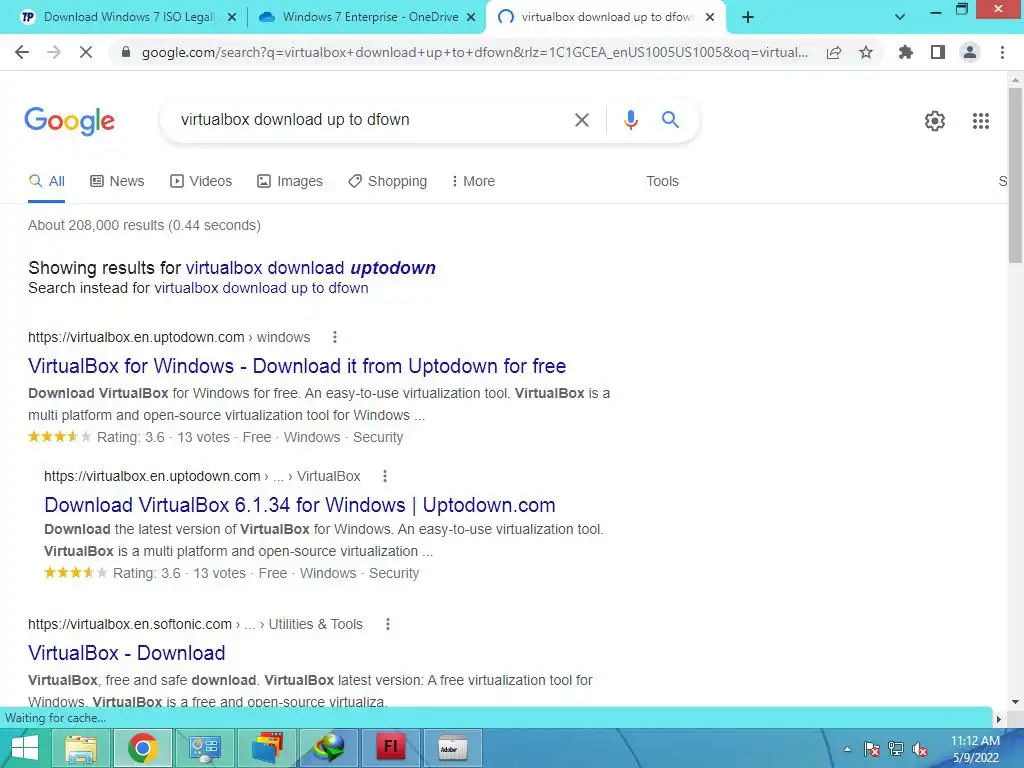Click the Action Center flag tray icon
Image resolution: width=1024 pixels, height=768 pixels.
871,750
